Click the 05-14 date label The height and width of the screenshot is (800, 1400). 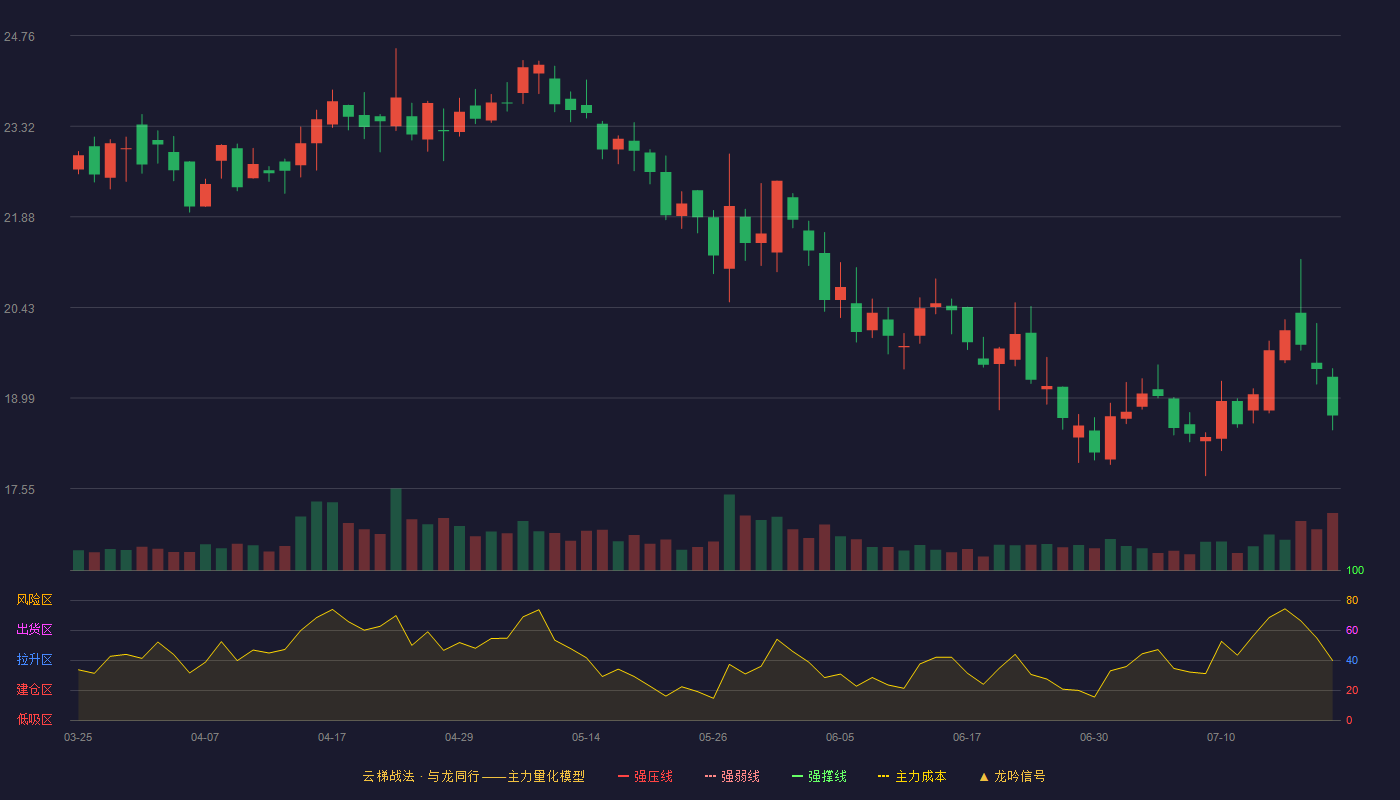[586, 737]
